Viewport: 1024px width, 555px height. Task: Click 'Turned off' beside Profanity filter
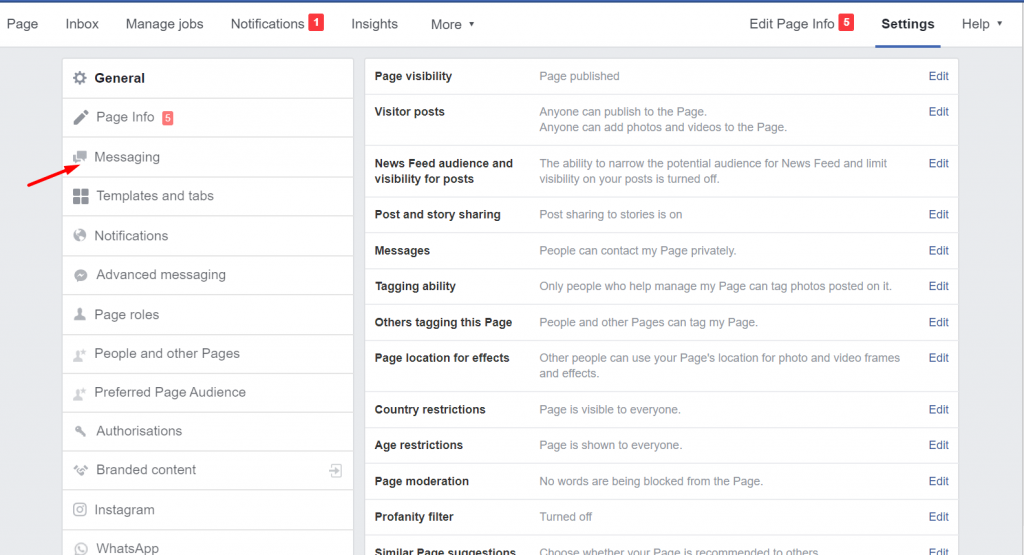tap(566, 516)
